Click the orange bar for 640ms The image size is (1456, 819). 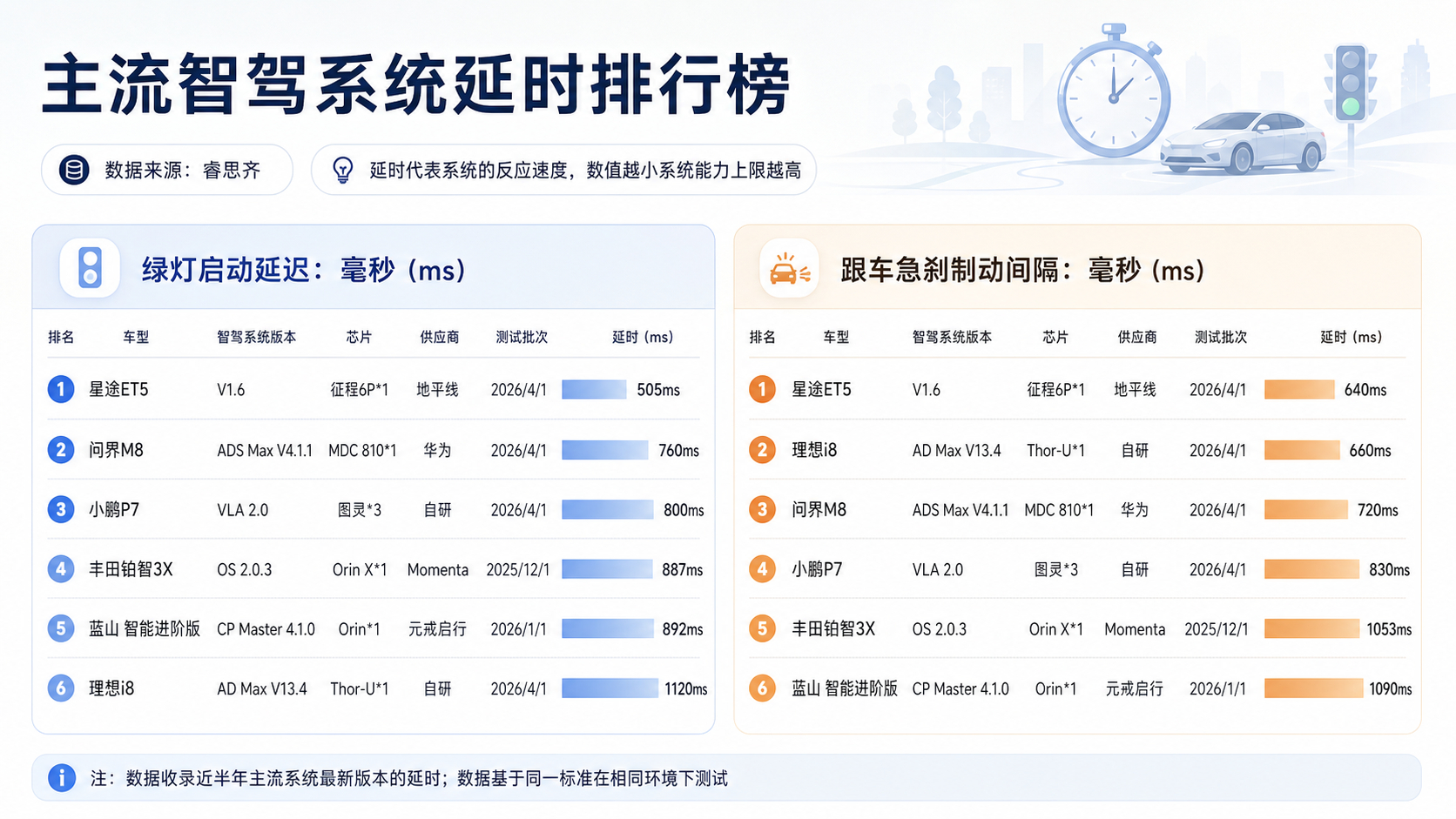[x=1299, y=389]
